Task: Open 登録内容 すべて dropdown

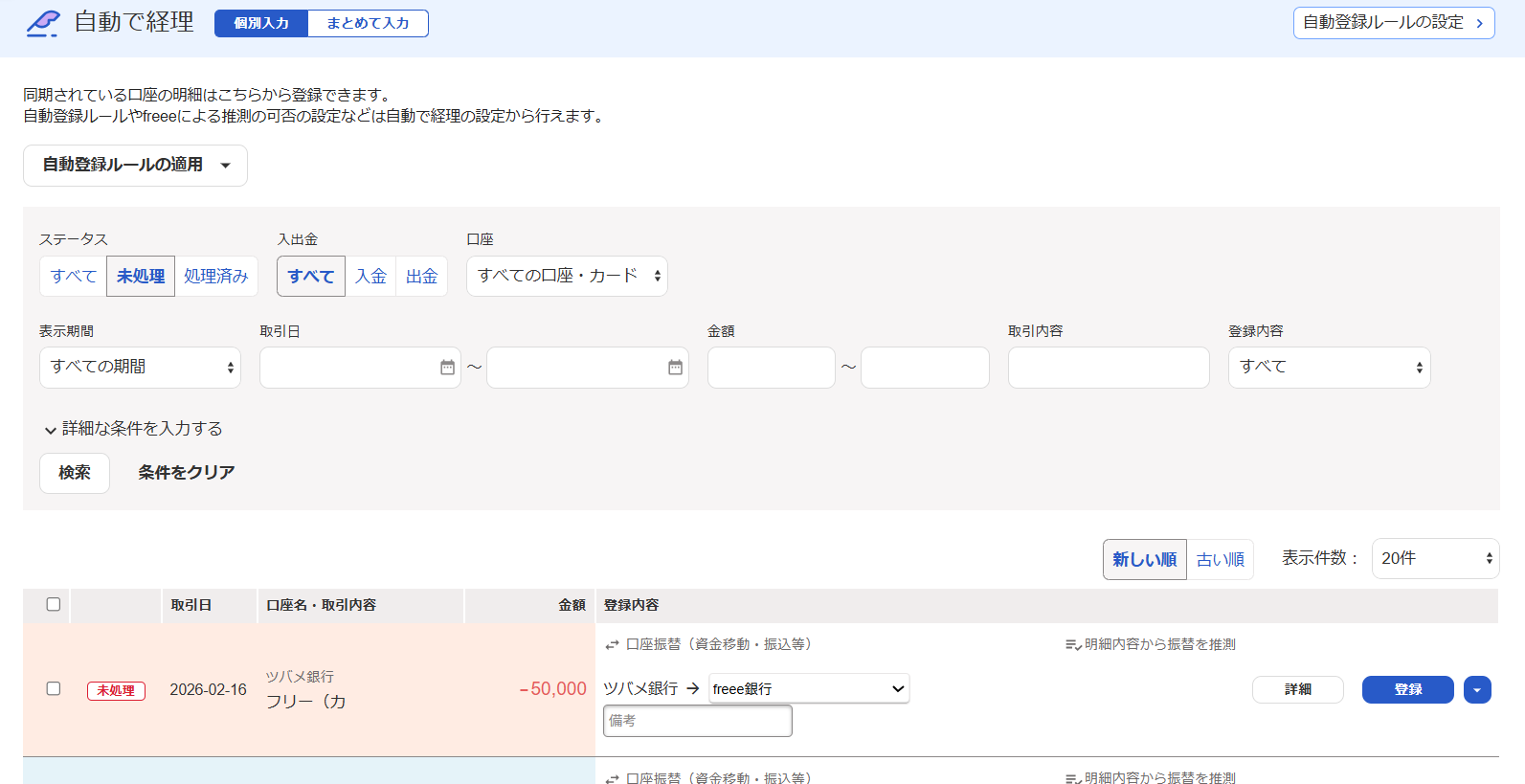Action: coord(1330,368)
